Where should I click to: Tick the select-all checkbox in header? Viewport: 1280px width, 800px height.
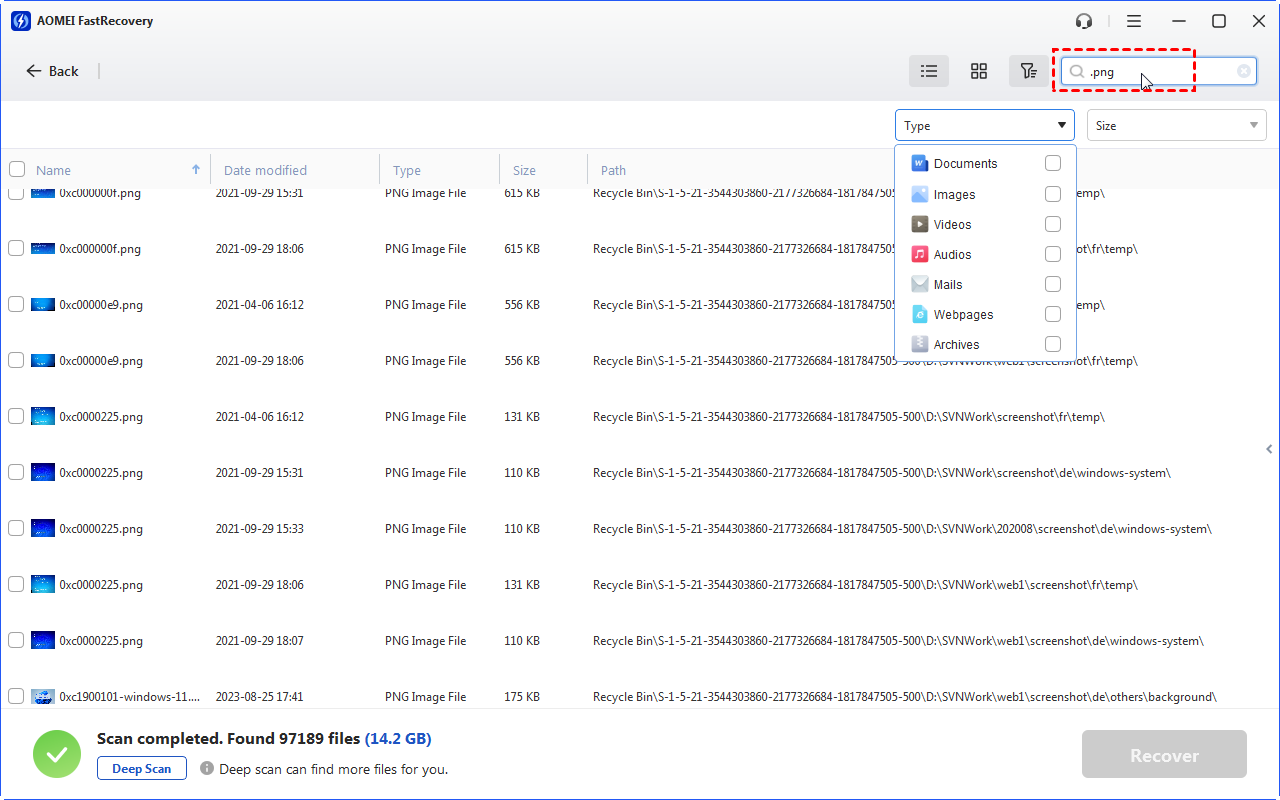pos(17,170)
